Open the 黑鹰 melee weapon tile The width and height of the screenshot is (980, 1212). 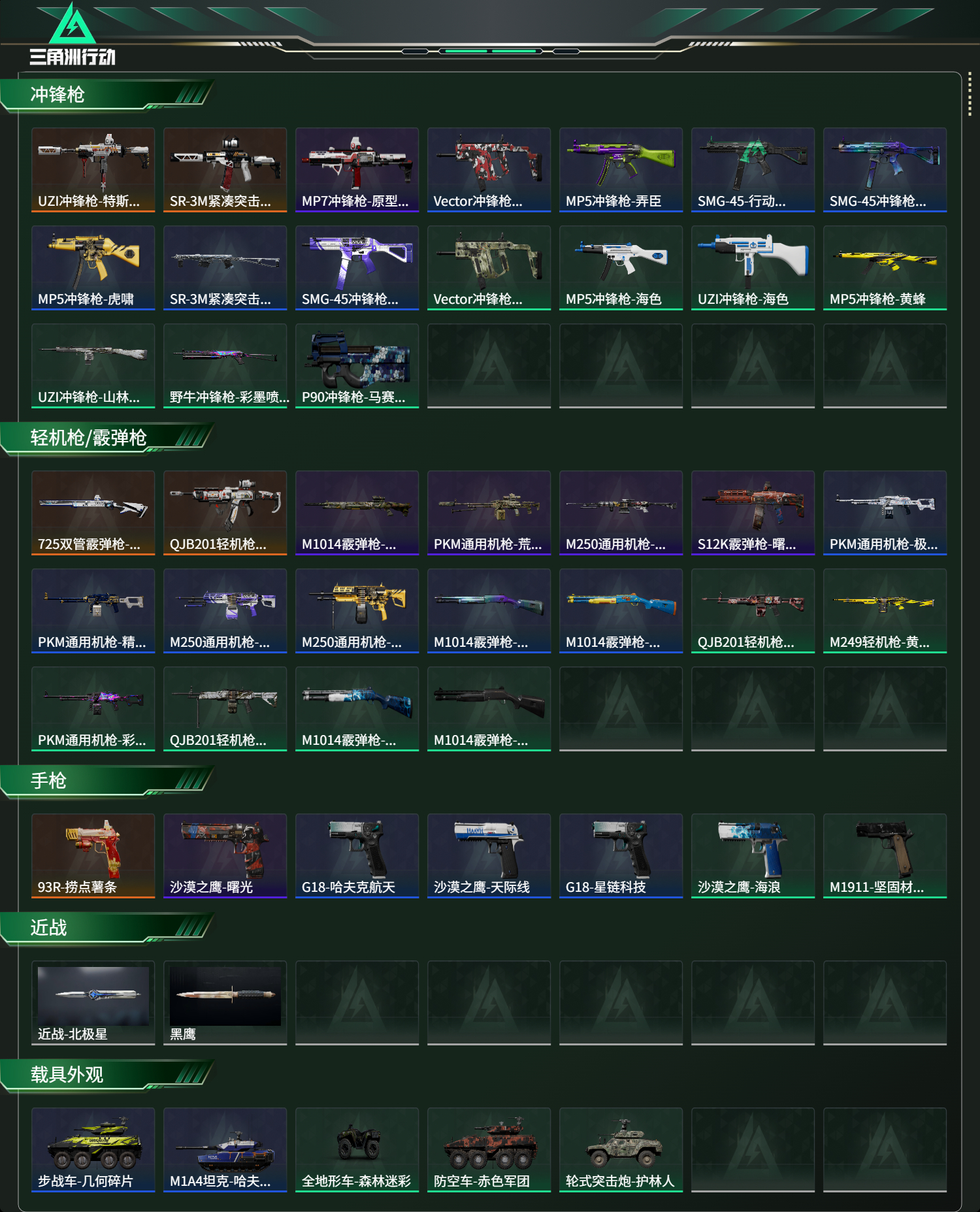coord(225,1003)
